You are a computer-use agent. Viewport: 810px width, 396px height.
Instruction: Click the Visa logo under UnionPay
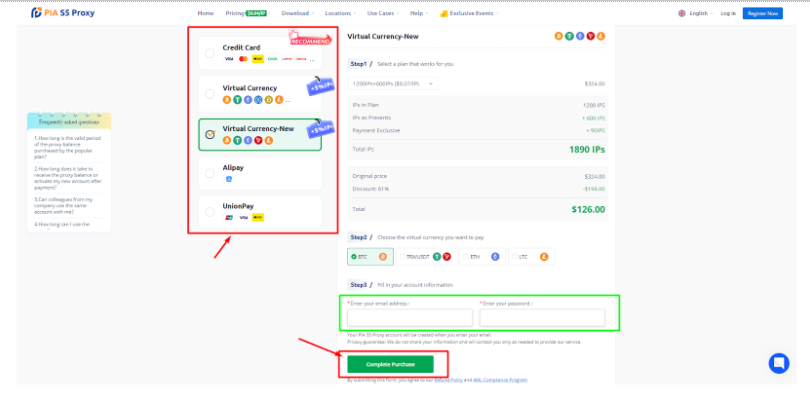click(243, 217)
